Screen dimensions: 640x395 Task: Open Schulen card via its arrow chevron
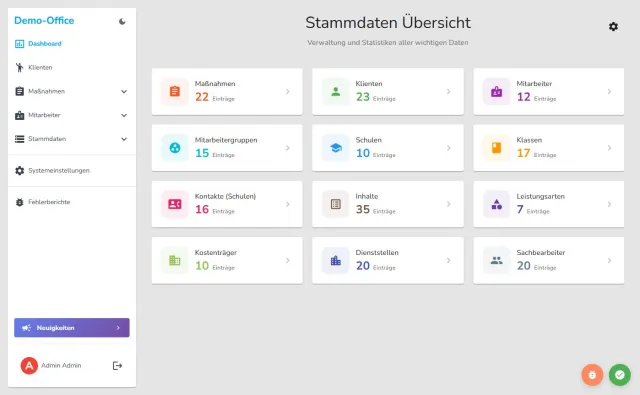tap(449, 148)
